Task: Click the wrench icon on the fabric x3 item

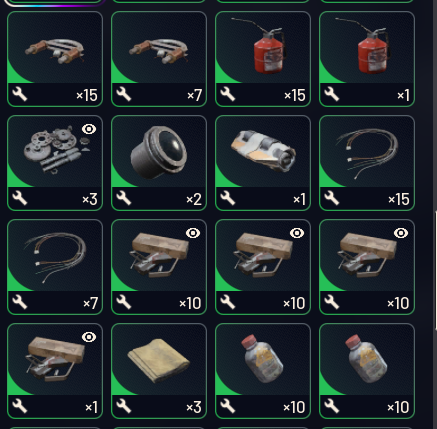Action: click(124, 406)
